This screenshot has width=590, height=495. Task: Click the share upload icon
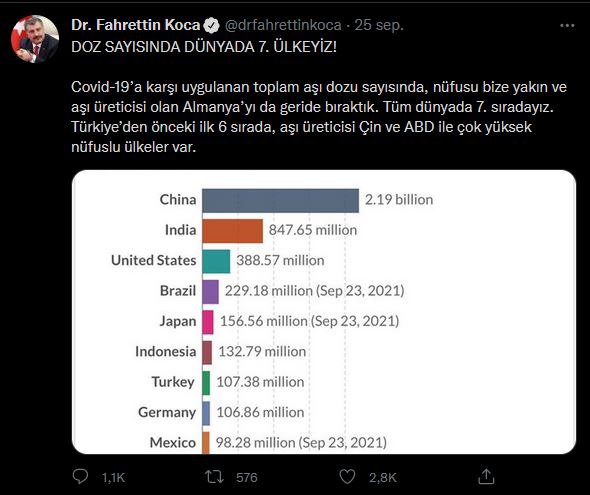click(486, 477)
